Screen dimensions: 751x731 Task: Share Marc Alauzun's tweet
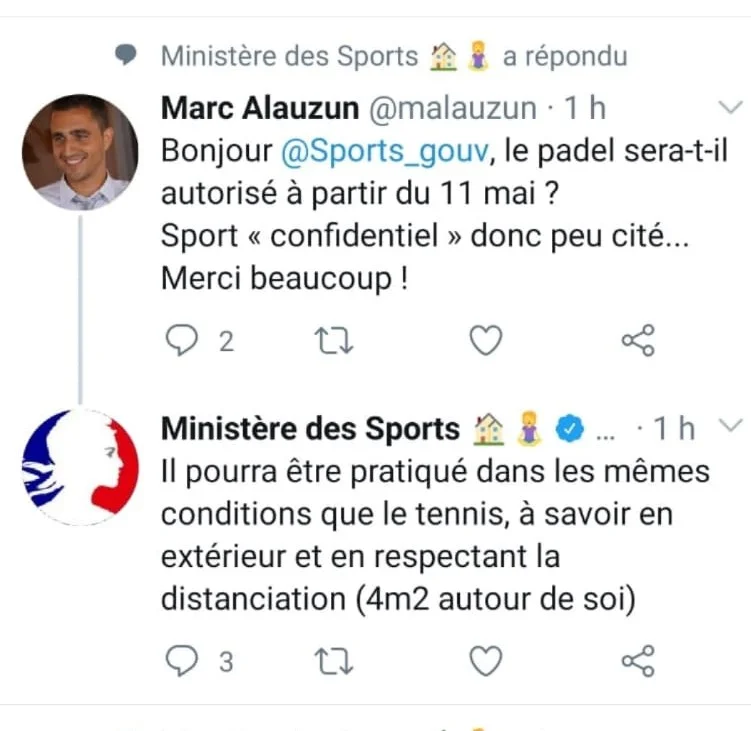[x=638, y=342]
